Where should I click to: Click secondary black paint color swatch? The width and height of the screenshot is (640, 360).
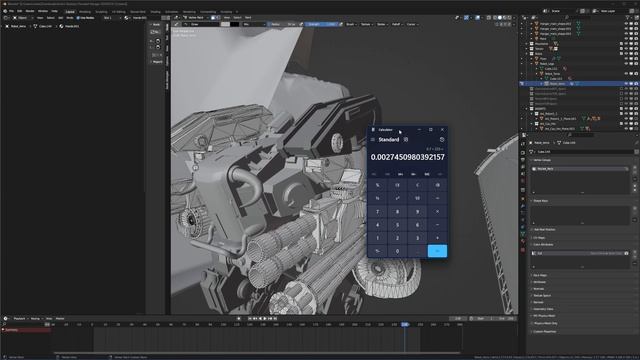click(235, 24)
